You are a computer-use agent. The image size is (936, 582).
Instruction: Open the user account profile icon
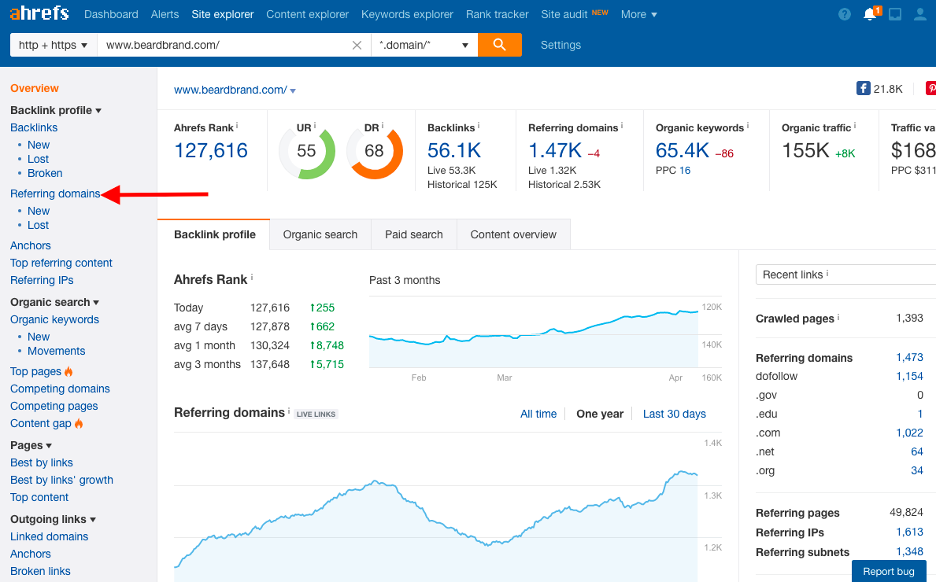click(920, 14)
